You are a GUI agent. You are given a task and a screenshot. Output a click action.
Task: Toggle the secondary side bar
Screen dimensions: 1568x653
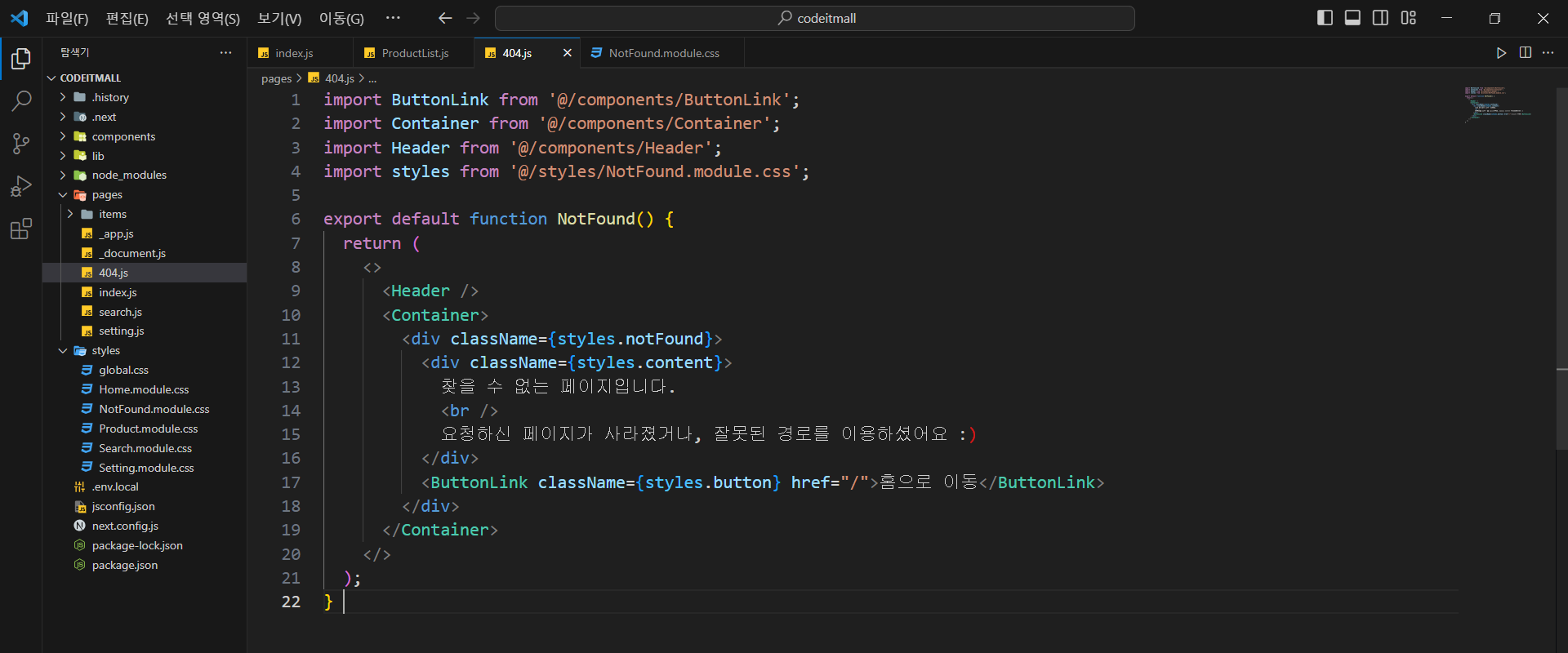pos(1381,18)
